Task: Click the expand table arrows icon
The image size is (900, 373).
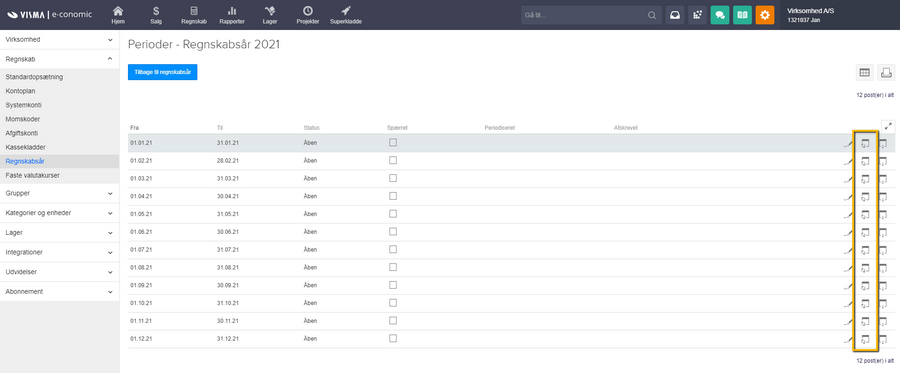Action: [889, 126]
